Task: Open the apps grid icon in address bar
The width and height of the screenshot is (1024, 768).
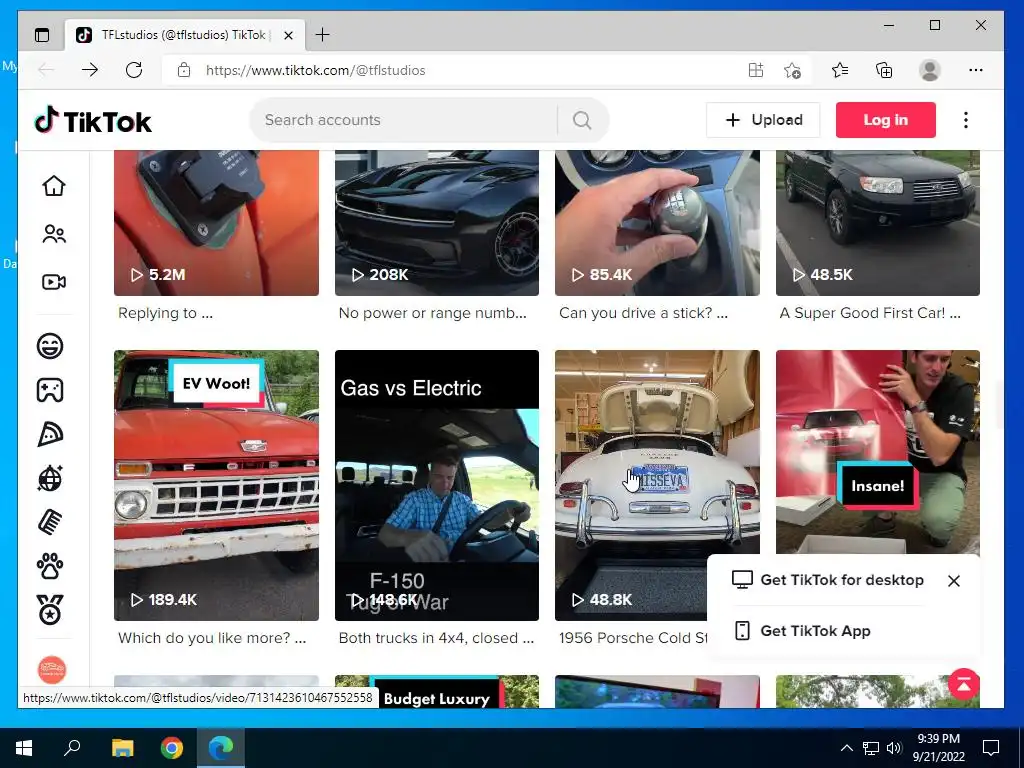Action: [756, 70]
